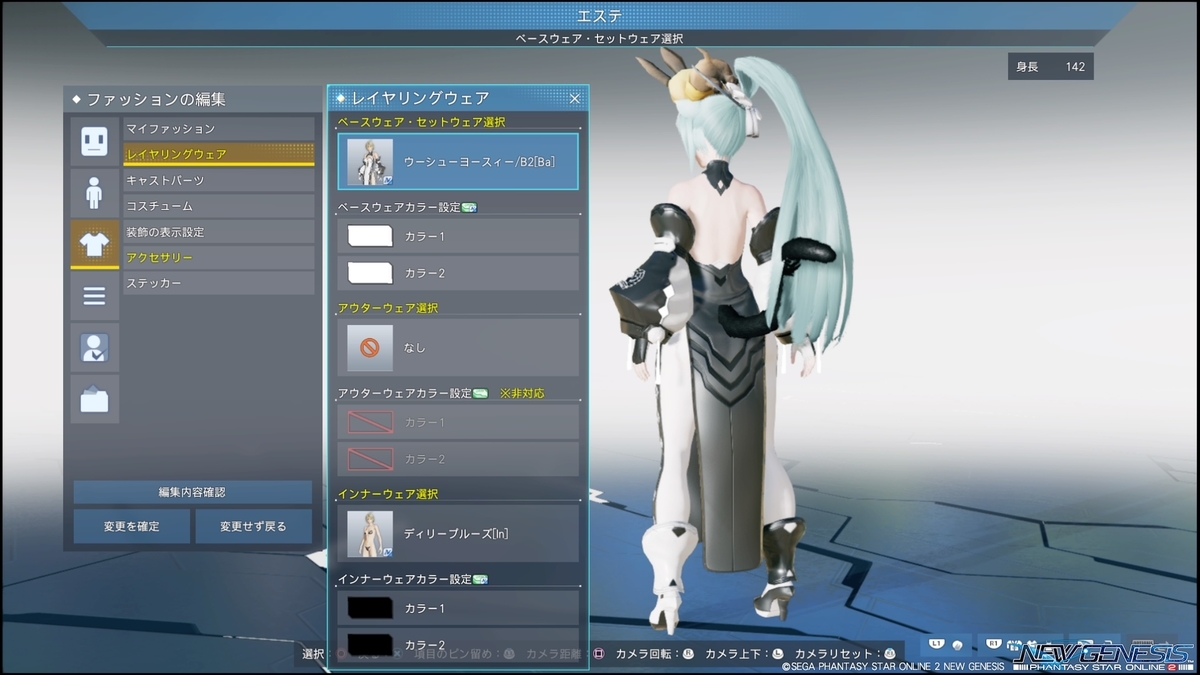This screenshot has width=1200, height=675.
Task: Click カメラリセット hint at bottom
Action: (x=845, y=654)
